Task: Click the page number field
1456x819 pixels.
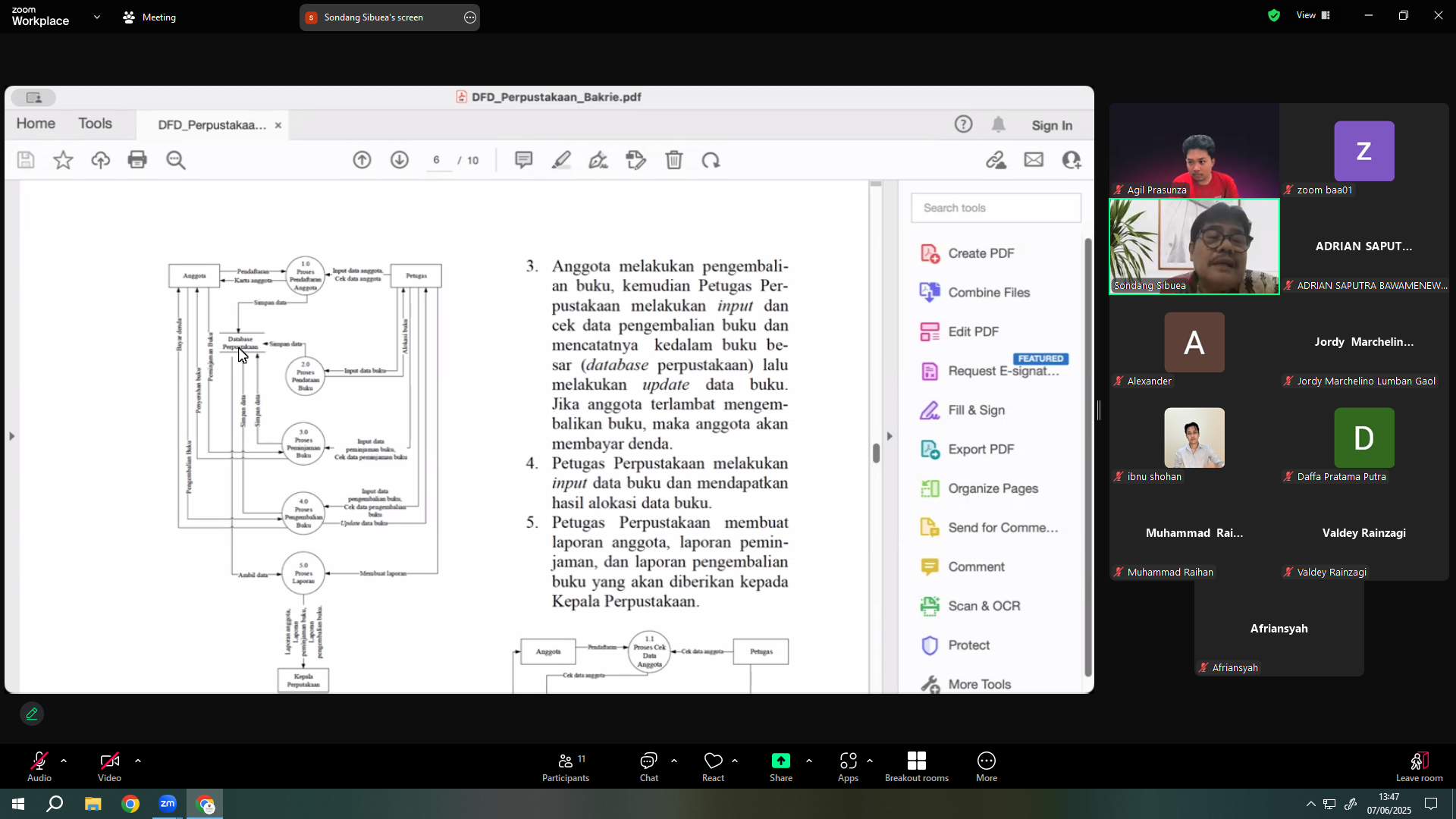Action: tap(437, 160)
